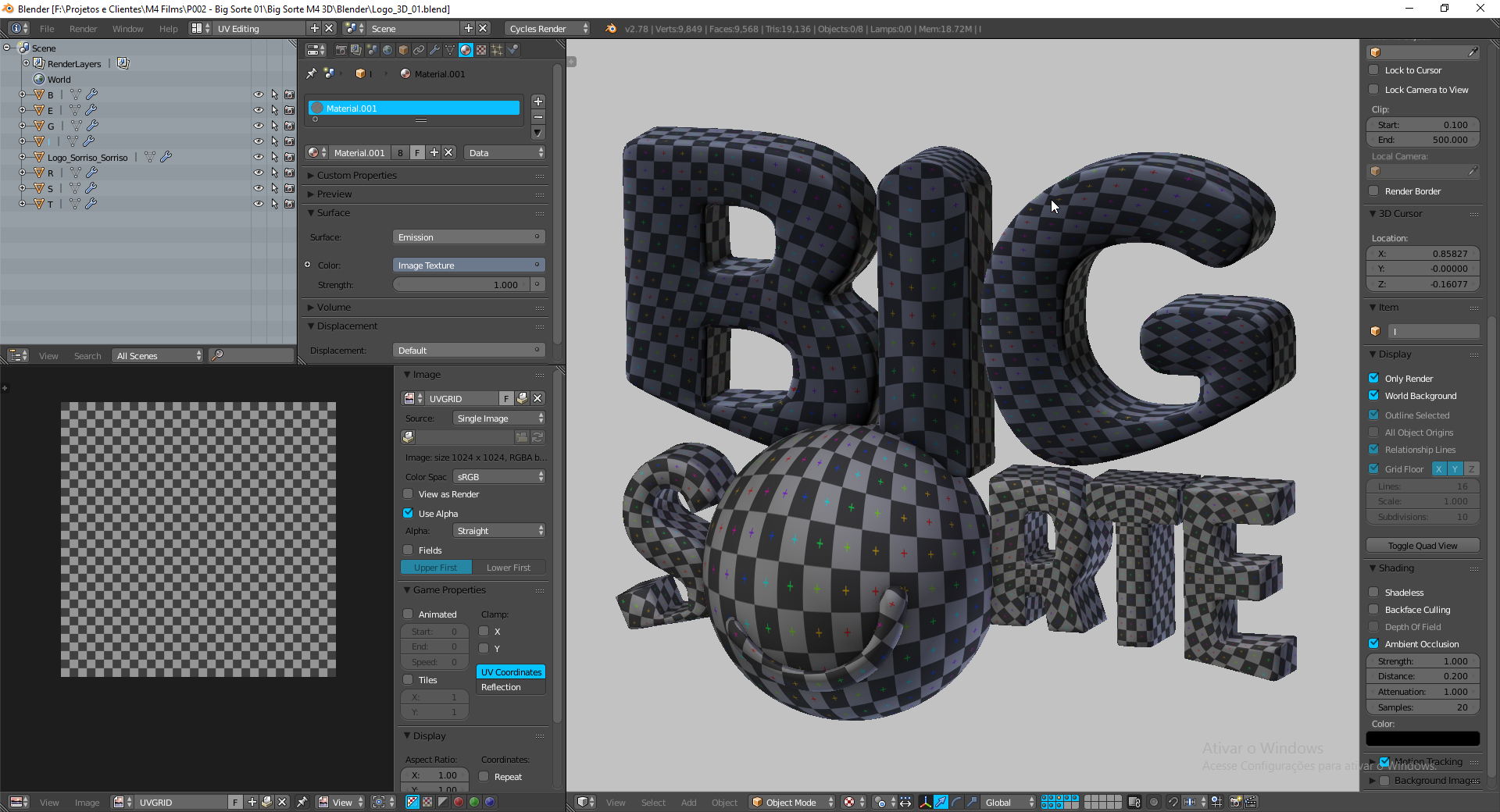Select UV Coordinates mapping button
The height and width of the screenshot is (812, 1500).
(511, 672)
